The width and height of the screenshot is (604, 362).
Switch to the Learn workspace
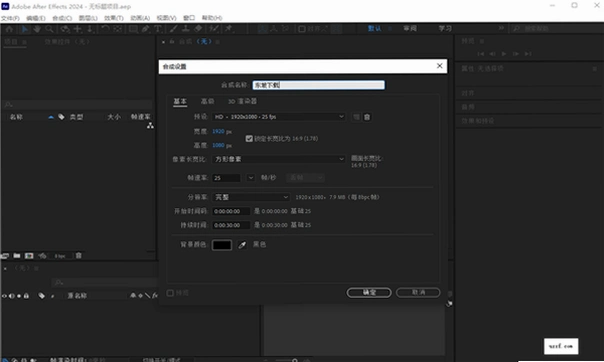click(x=445, y=29)
